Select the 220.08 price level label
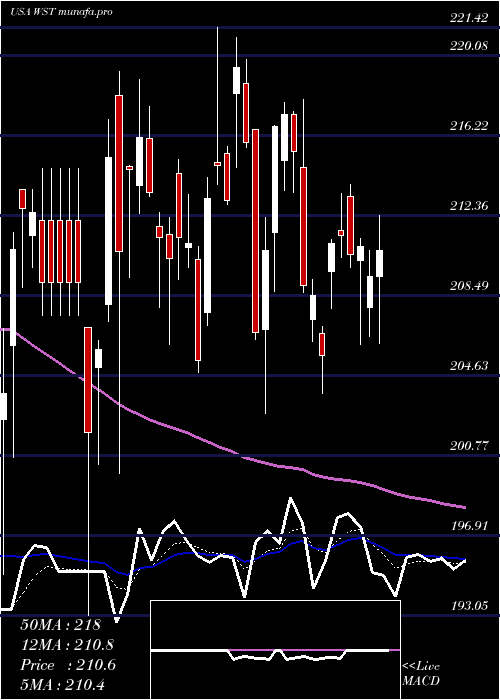The width and height of the screenshot is (500, 700). [468, 46]
